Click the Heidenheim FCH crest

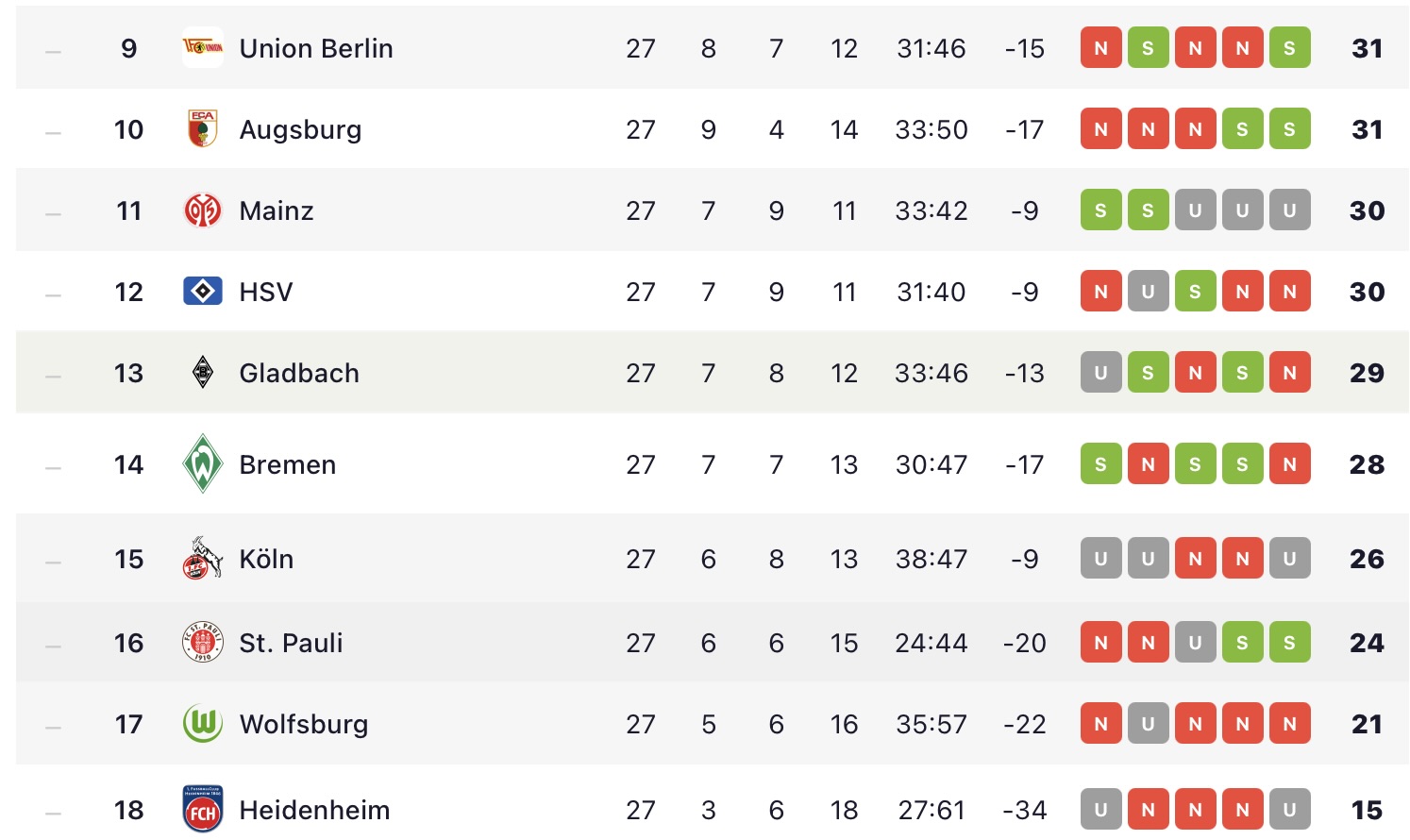pos(202,809)
